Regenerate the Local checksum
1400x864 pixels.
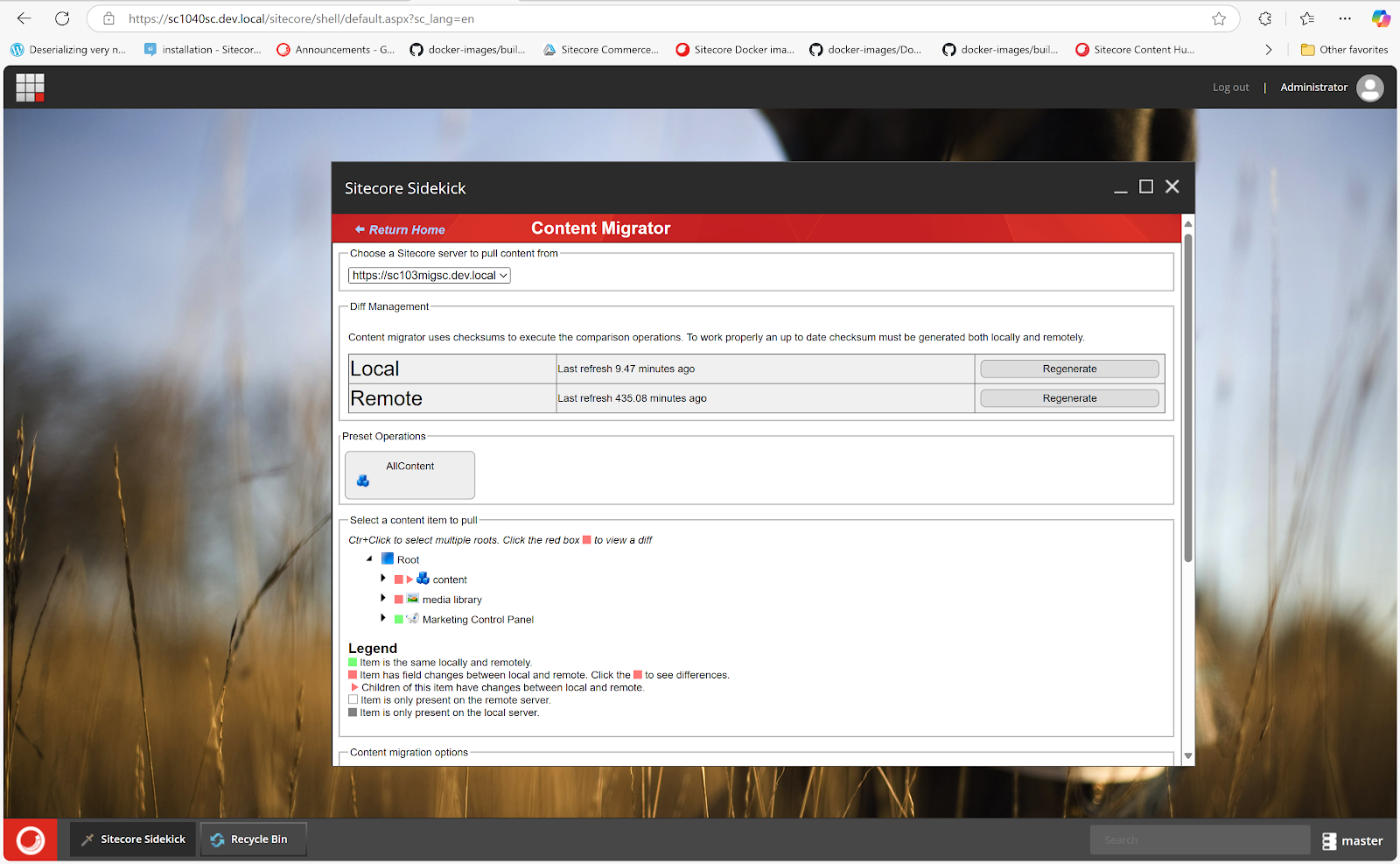pos(1069,369)
